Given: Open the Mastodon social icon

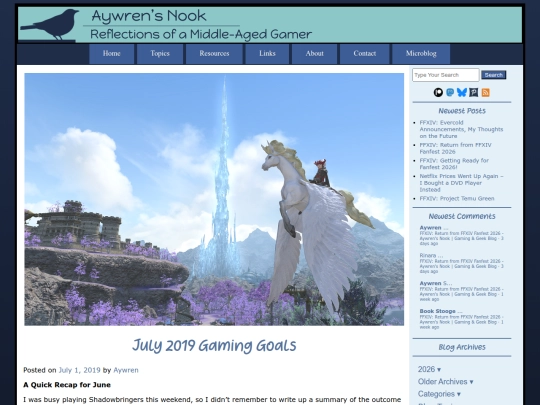Looking at the screenshot, I should point(450,92).
